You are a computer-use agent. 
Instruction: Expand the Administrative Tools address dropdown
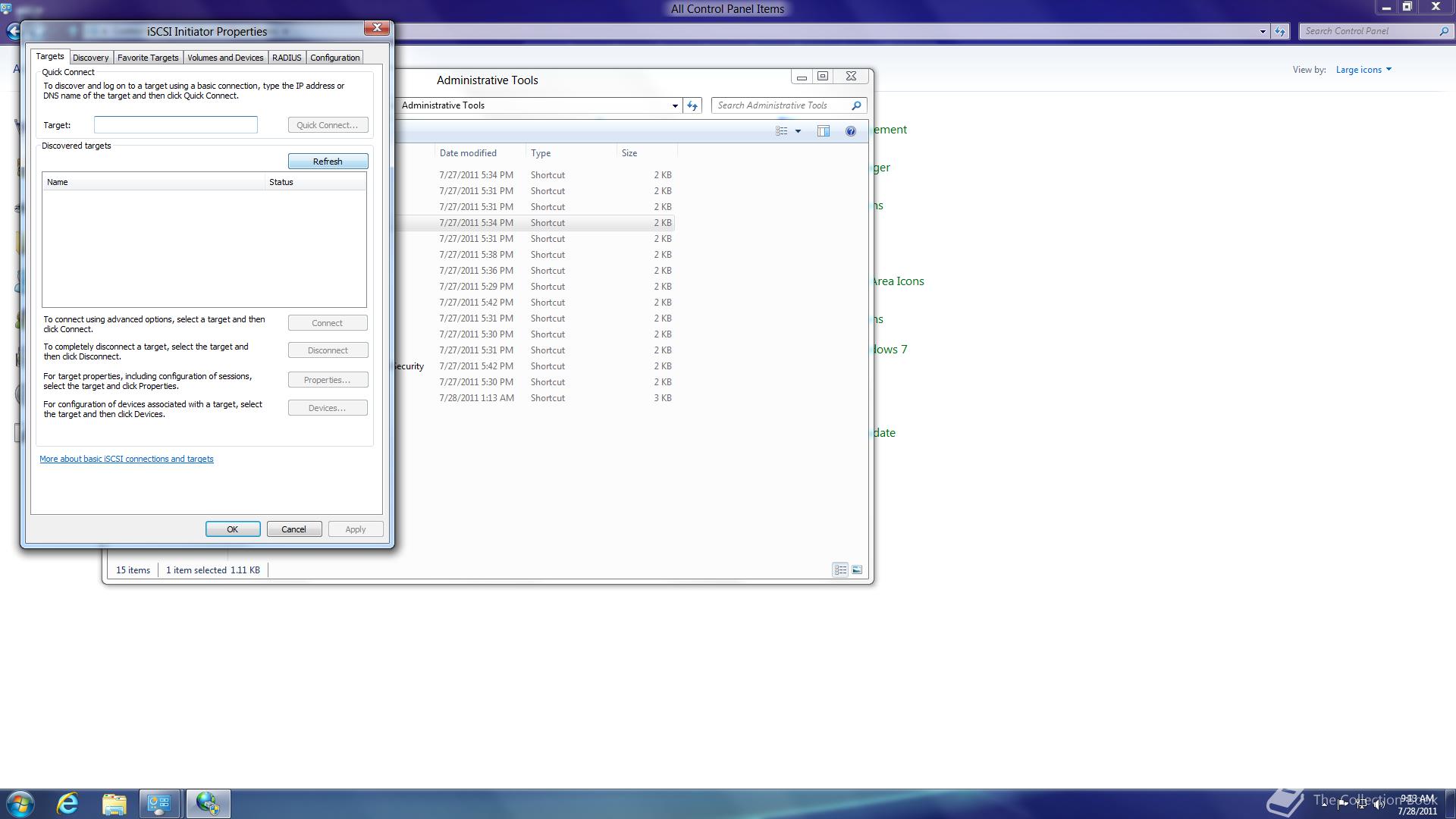(675, 105)
